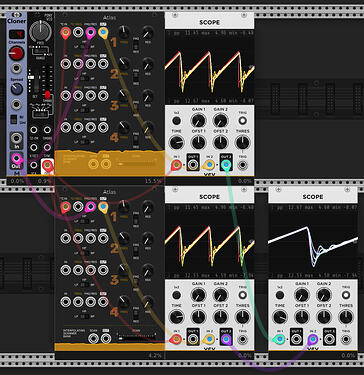
Task: Toggle the TRIG button on the rightmost Scope
Action: [x=346, y=295]
